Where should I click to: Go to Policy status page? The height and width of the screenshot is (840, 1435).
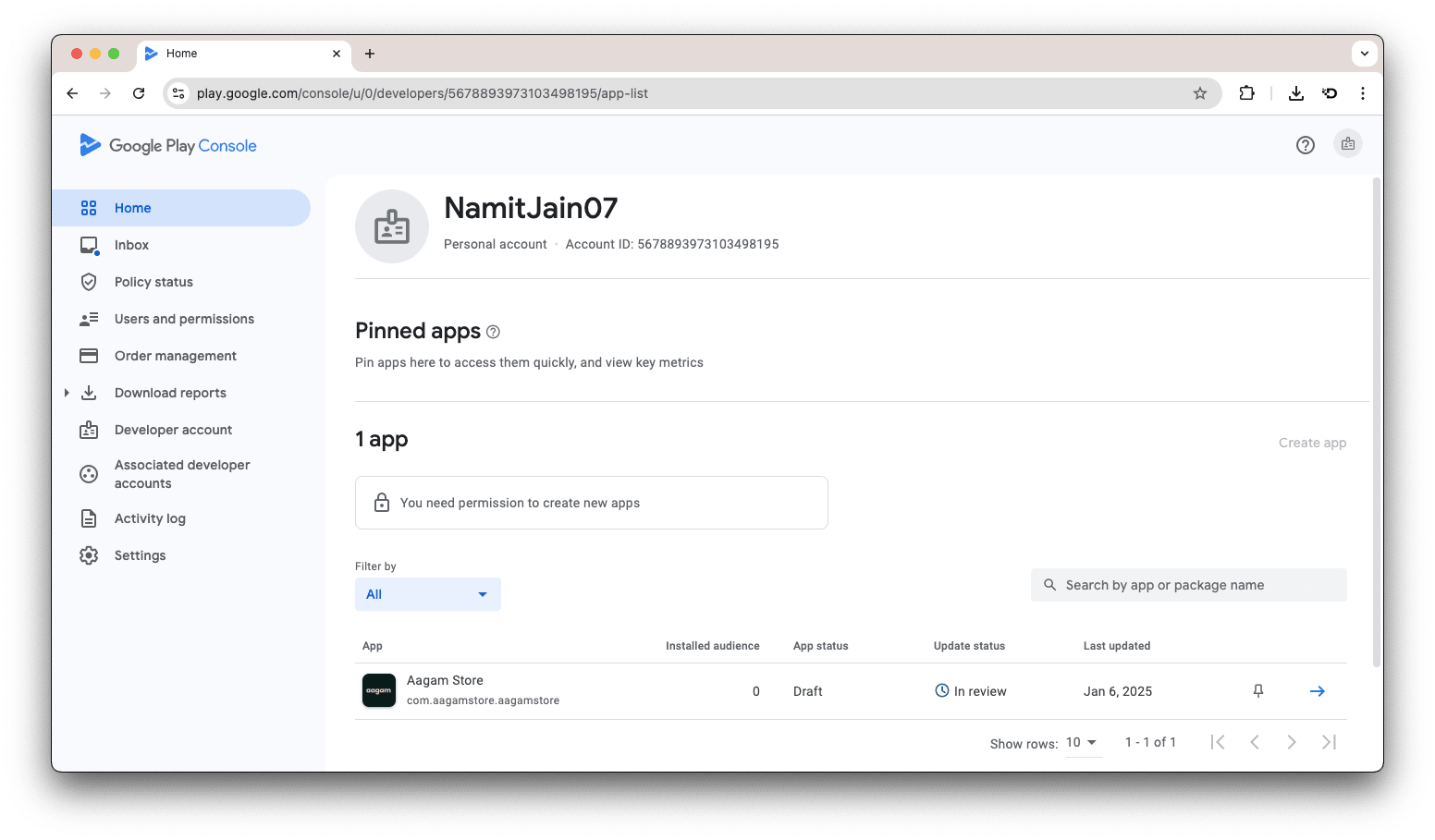click(153, 282)
